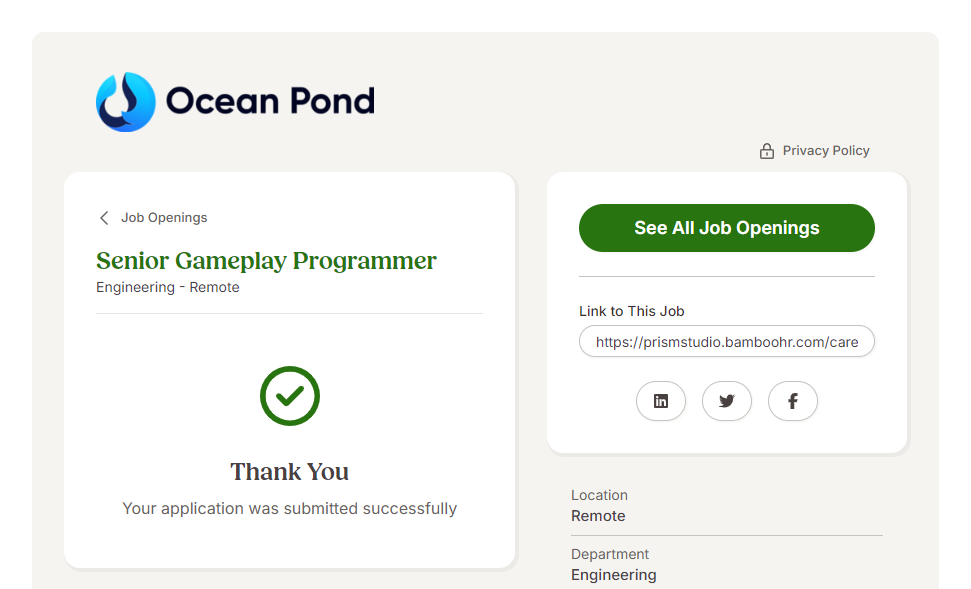Click the Privacy Policy lock icon
The width and height of the screenshot is (971, 589).
pyautogui.click(x=767, y=151)
